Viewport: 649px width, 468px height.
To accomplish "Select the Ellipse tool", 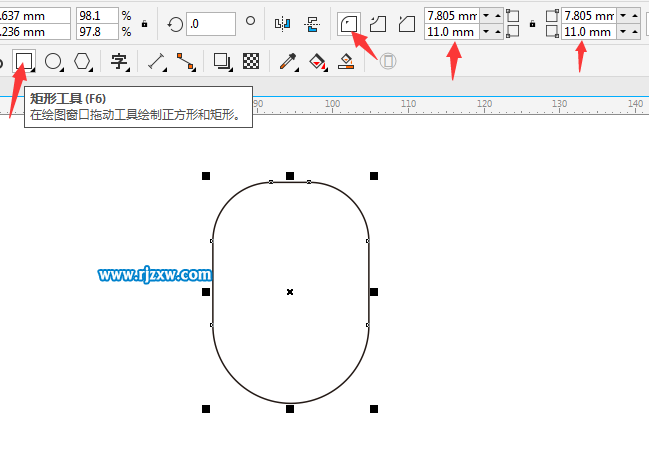I will 52,62.
